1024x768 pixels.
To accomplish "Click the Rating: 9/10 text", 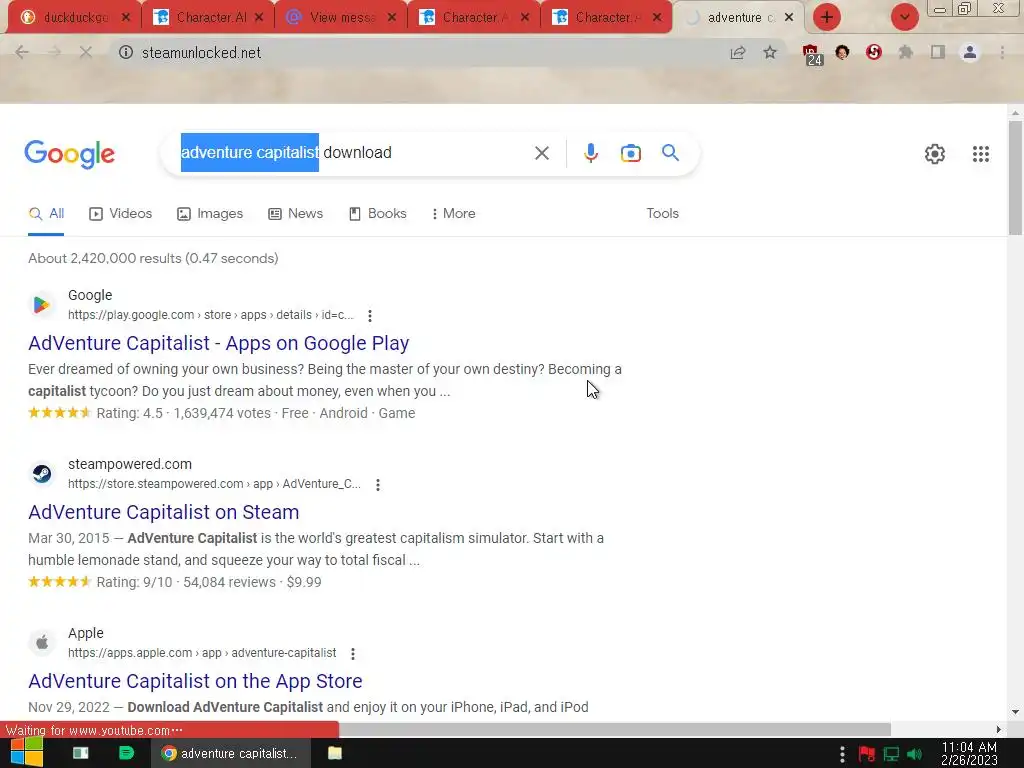I will [135, 582].
